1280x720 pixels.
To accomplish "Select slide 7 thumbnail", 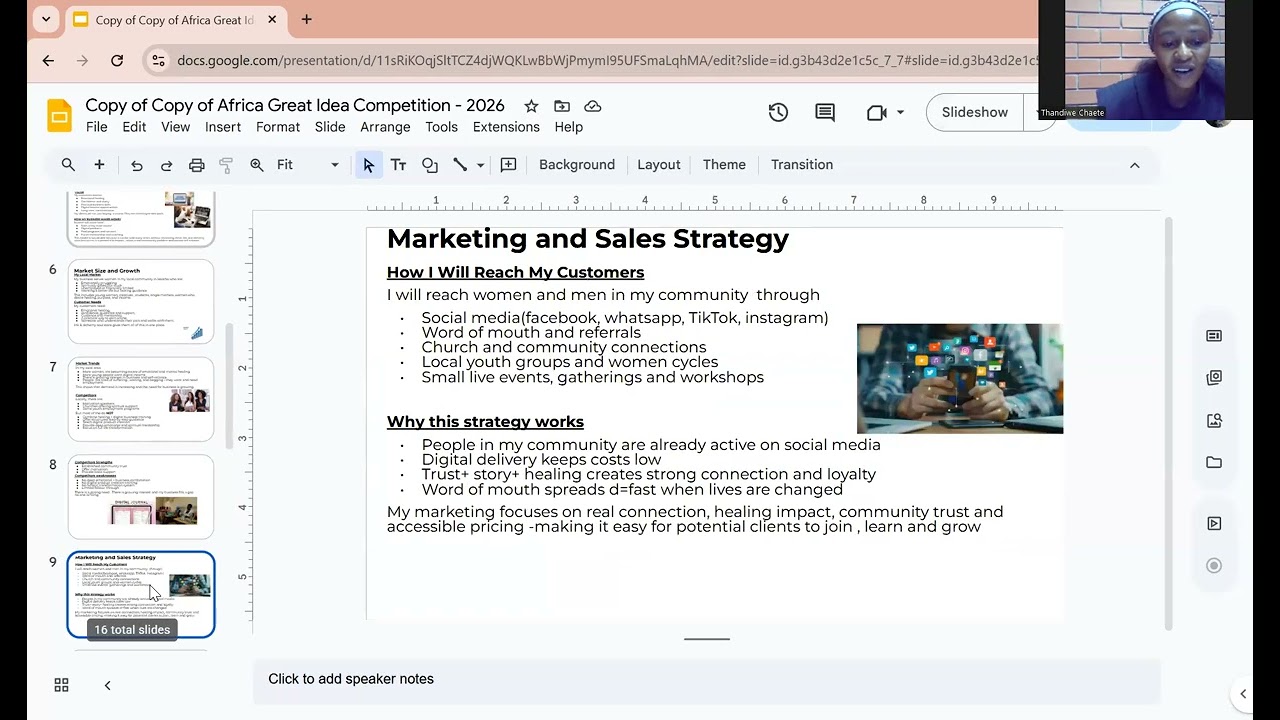I will tap(141, 399).
